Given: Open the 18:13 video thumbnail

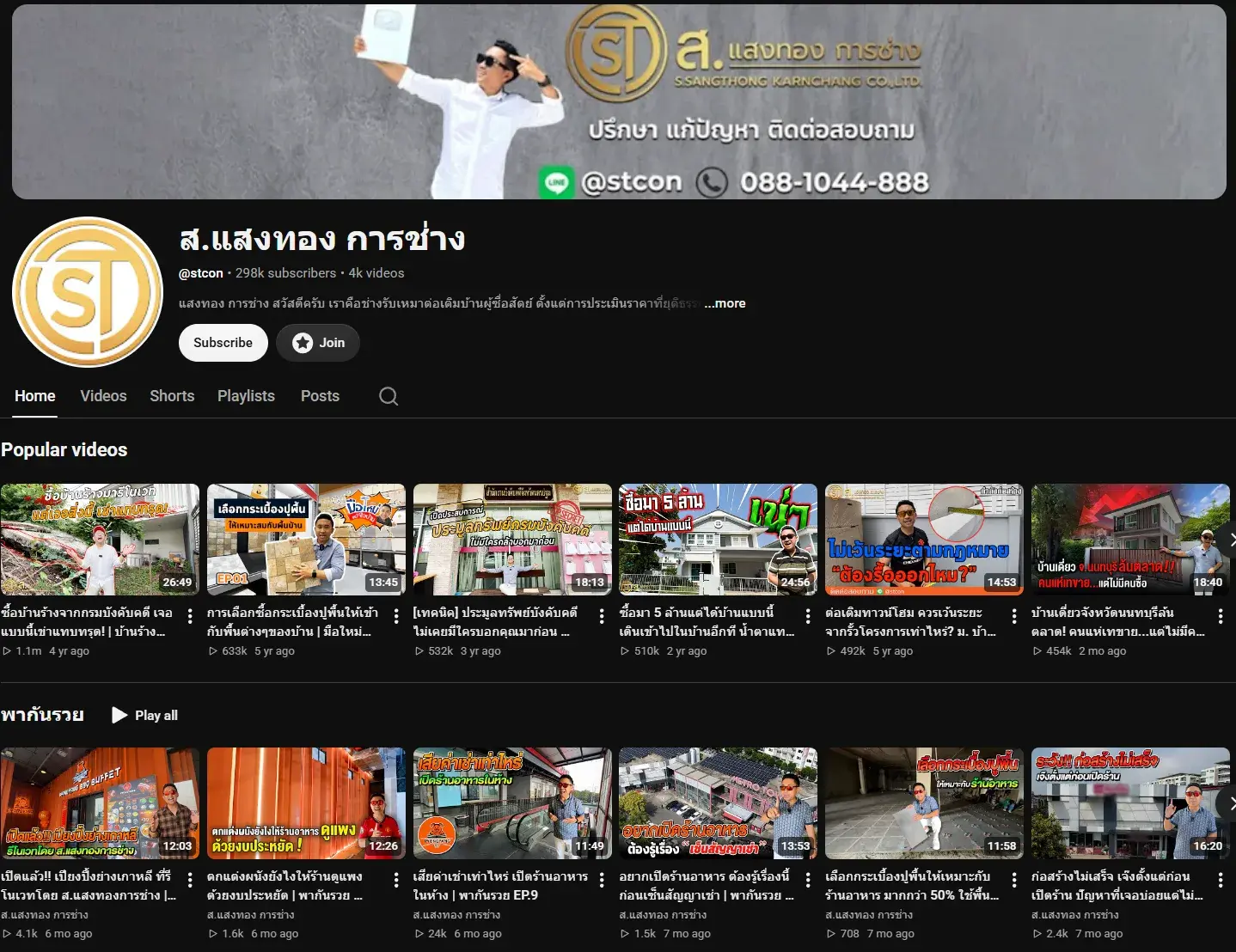Looking at the screenshot, I should pyautogui.click(x=512, y=540).
